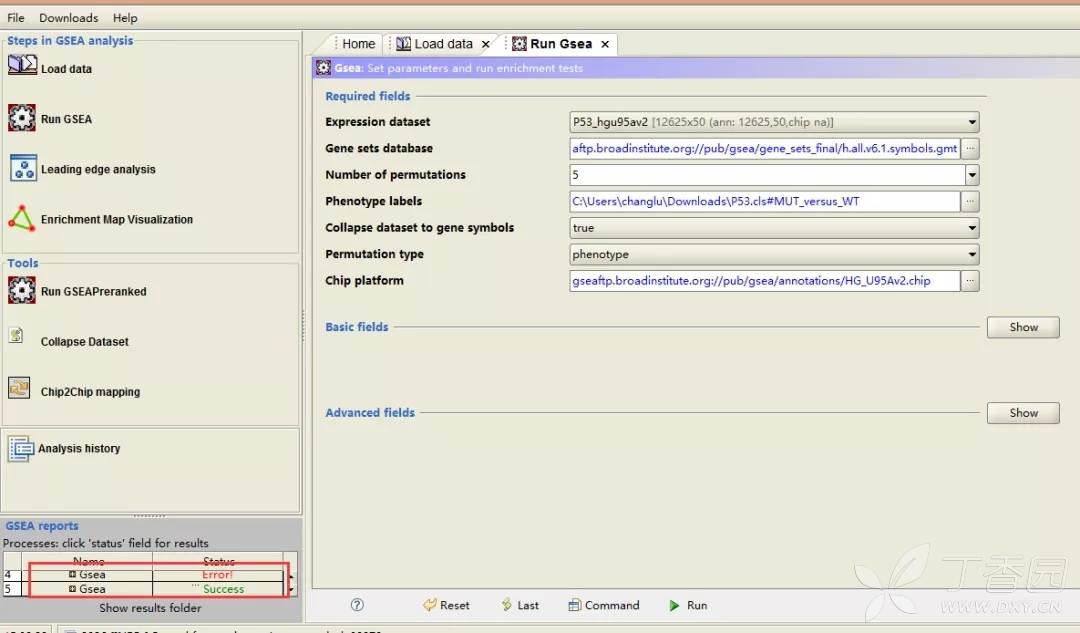
Task: Click Load data label in steps list
Action: [x=66, y=69]
